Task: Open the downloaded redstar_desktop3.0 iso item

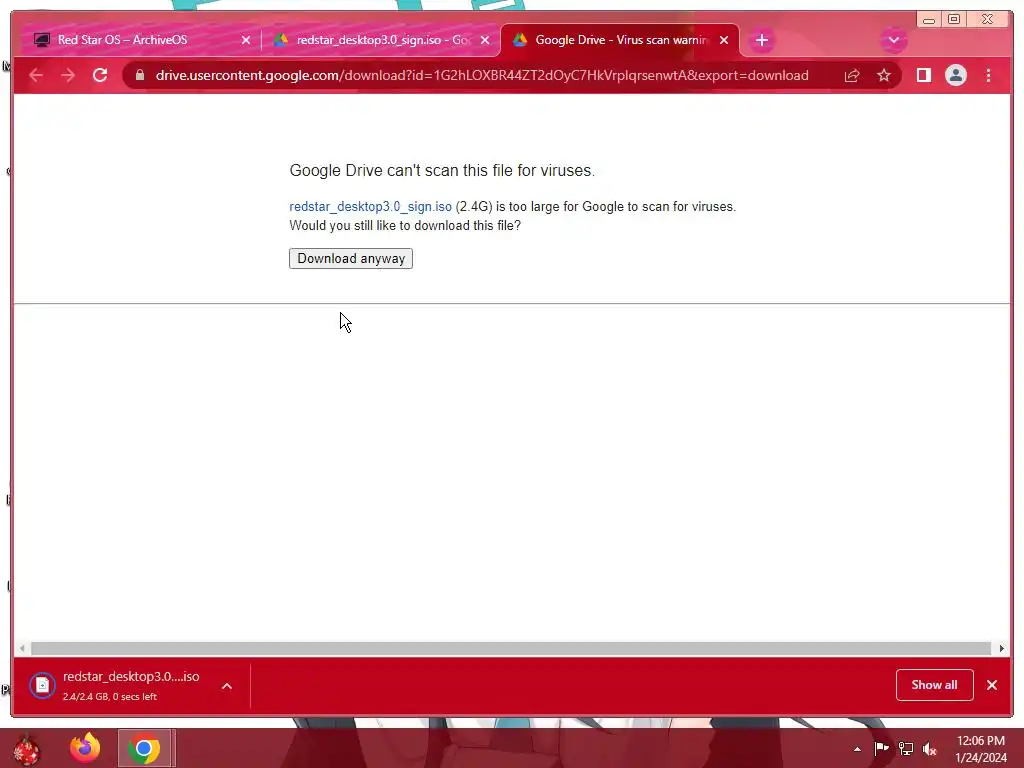Action: [x=131, y=685]
